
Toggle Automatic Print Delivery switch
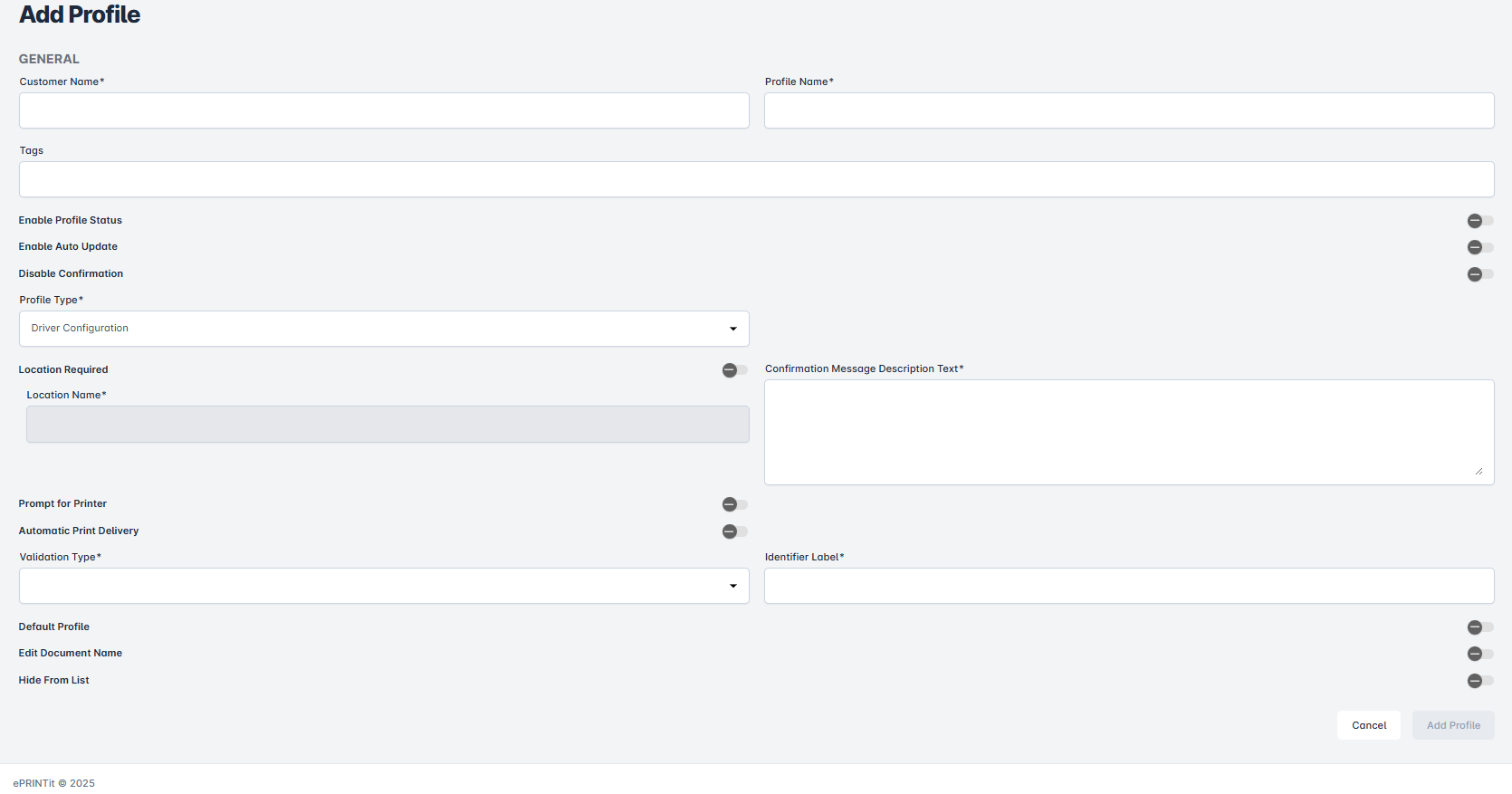coord(734,531)
